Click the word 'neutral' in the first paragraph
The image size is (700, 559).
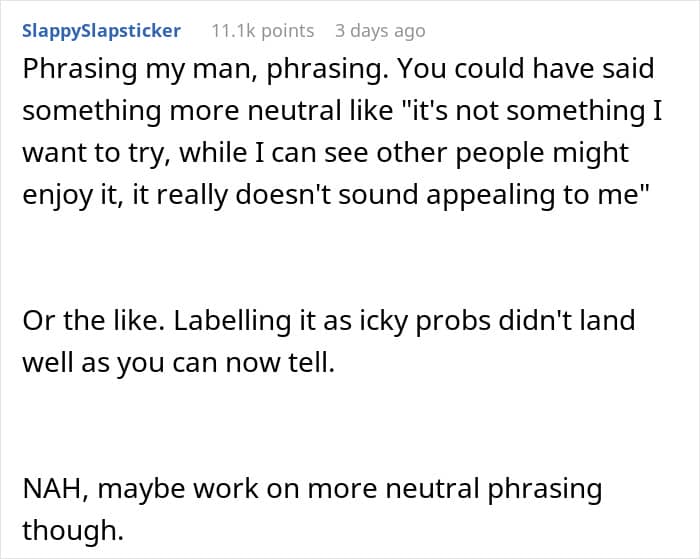pyautogui.click(x=294, y=110)
